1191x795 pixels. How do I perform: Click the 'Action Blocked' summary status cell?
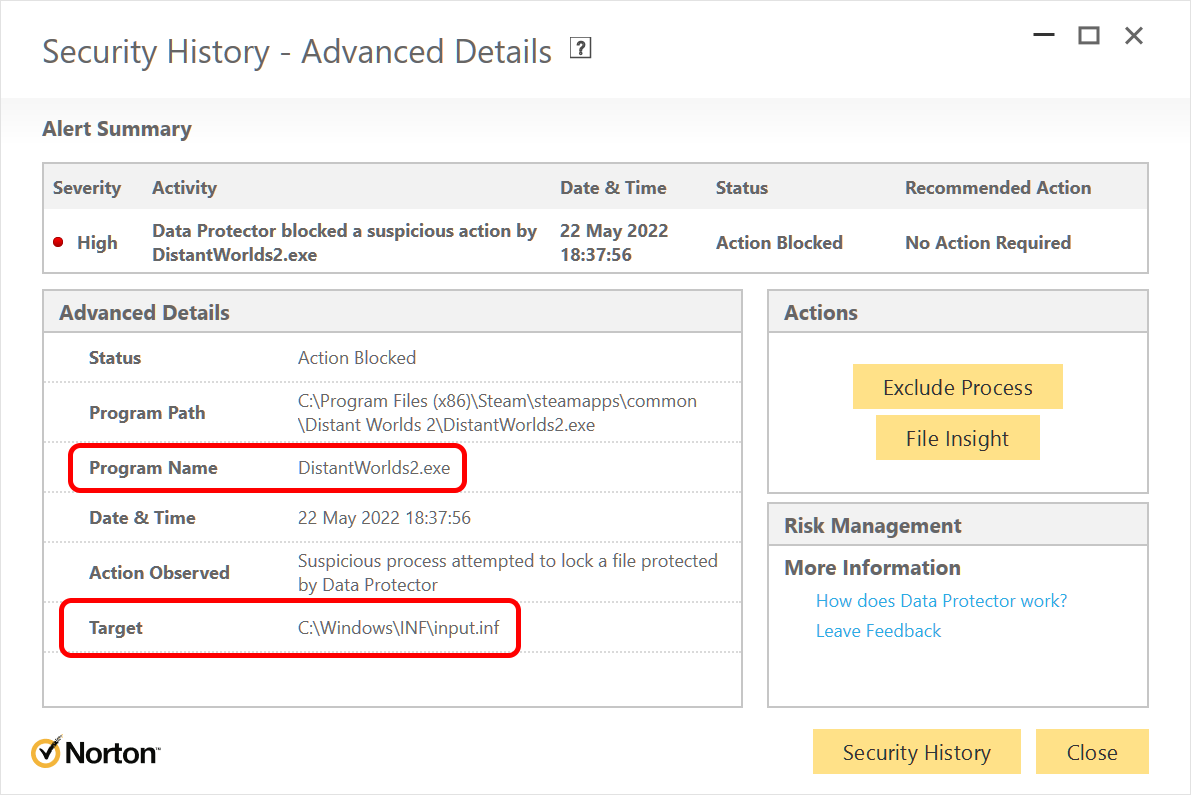(779, 242)
